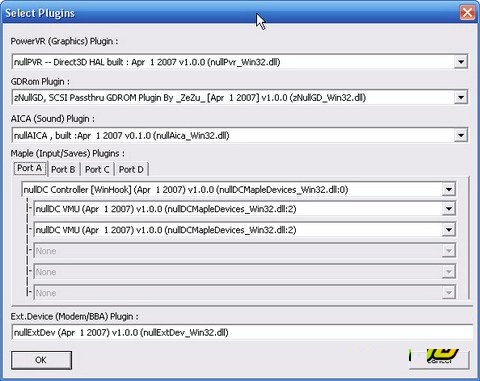Switch to the Port A tab

point(30,168)
